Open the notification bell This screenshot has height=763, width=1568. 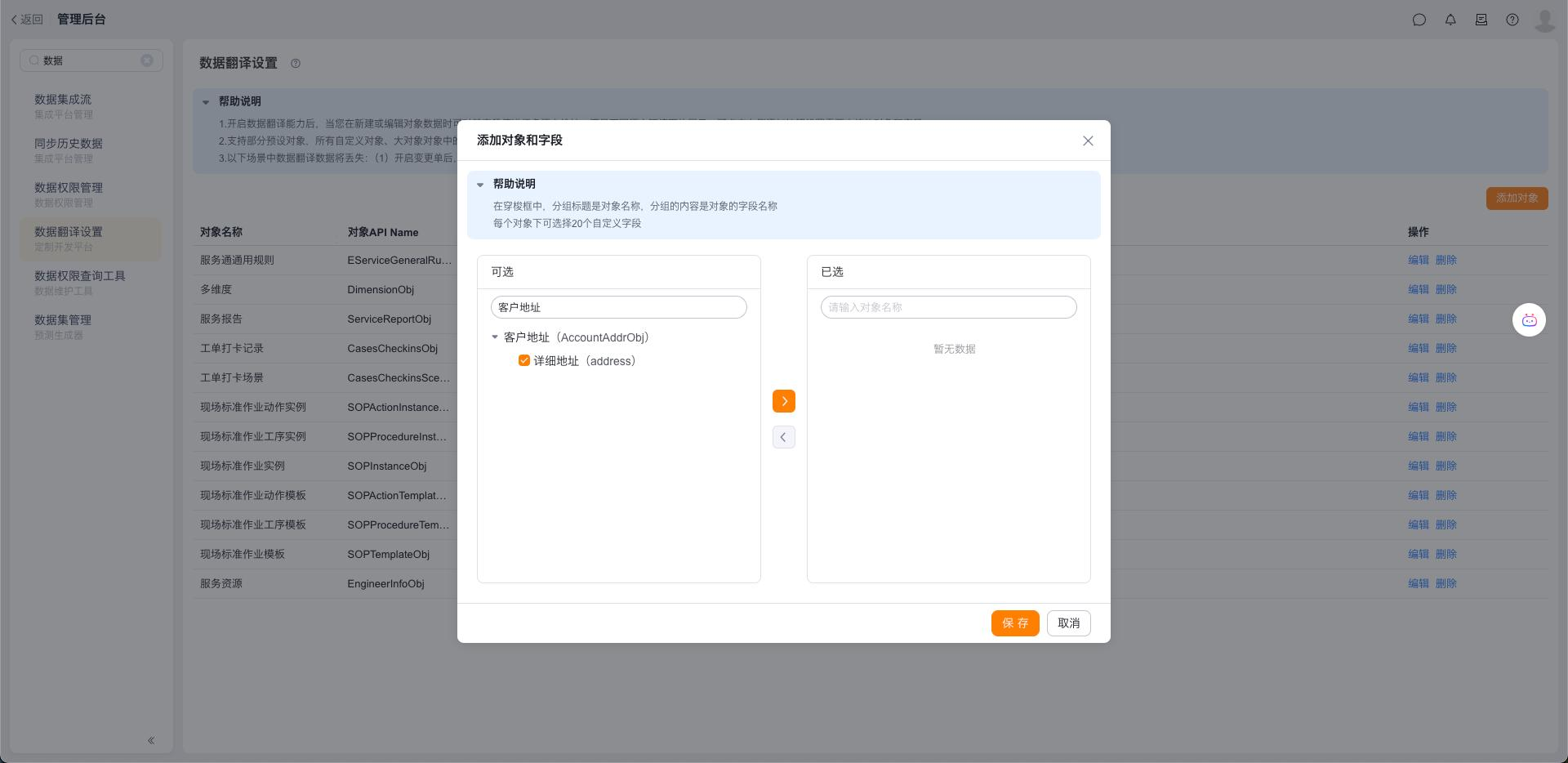[x=1450, y=20]
